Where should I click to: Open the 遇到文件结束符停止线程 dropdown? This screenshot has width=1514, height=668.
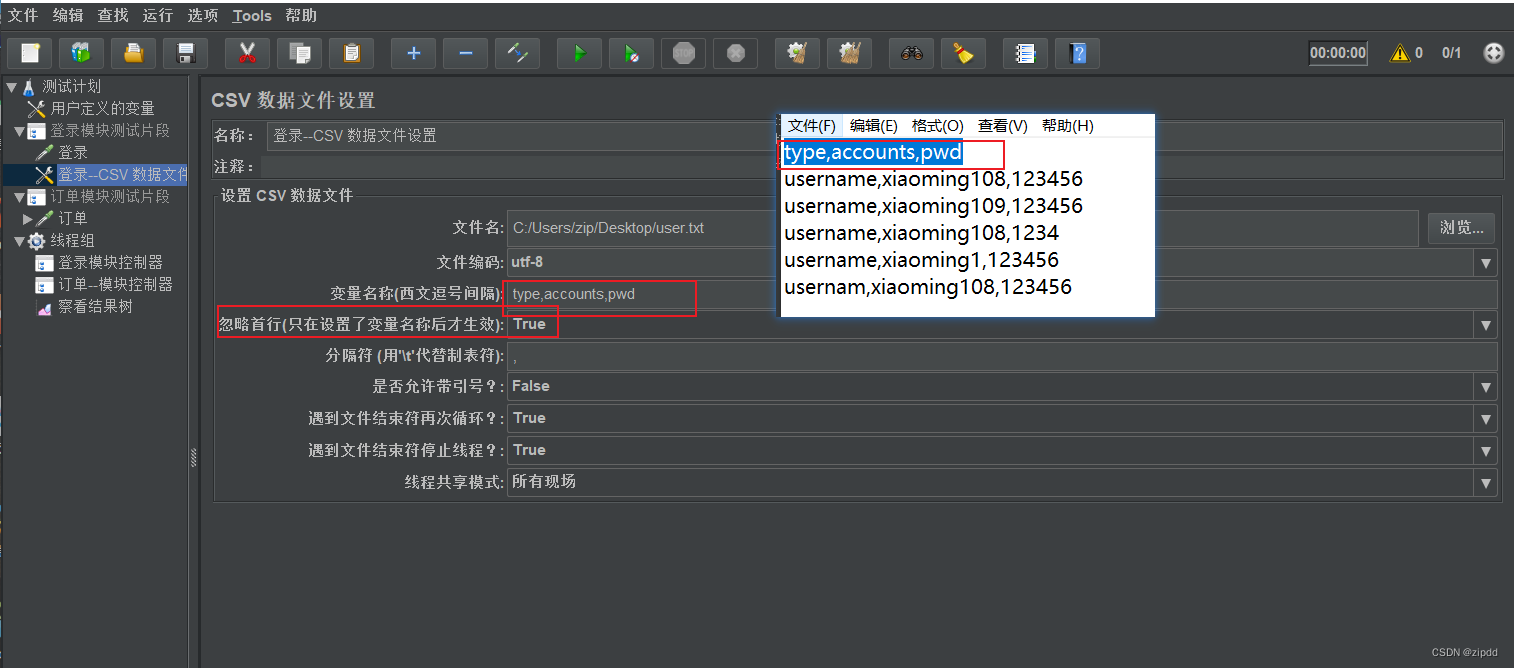1486,451
